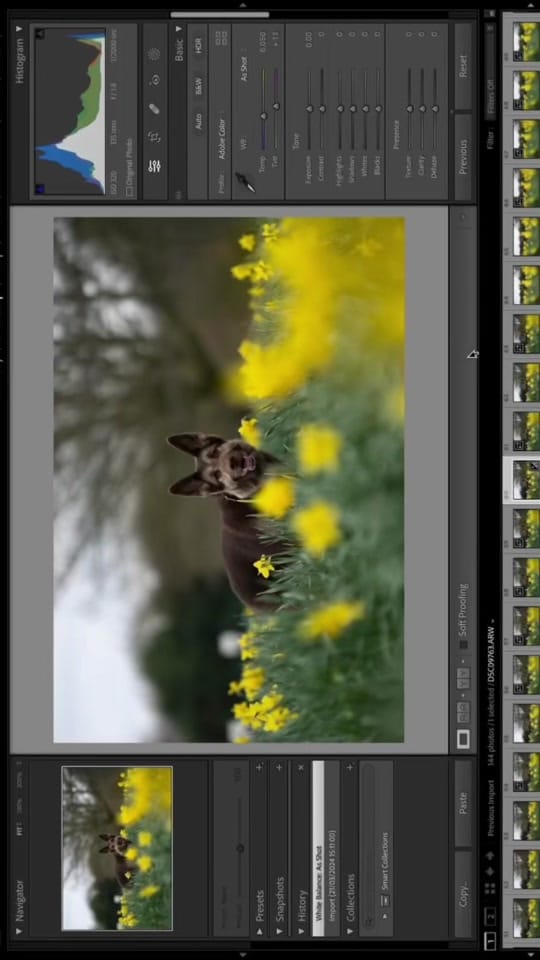
Task: Select the Red Eye Correction tool
Action: point(154,80)
